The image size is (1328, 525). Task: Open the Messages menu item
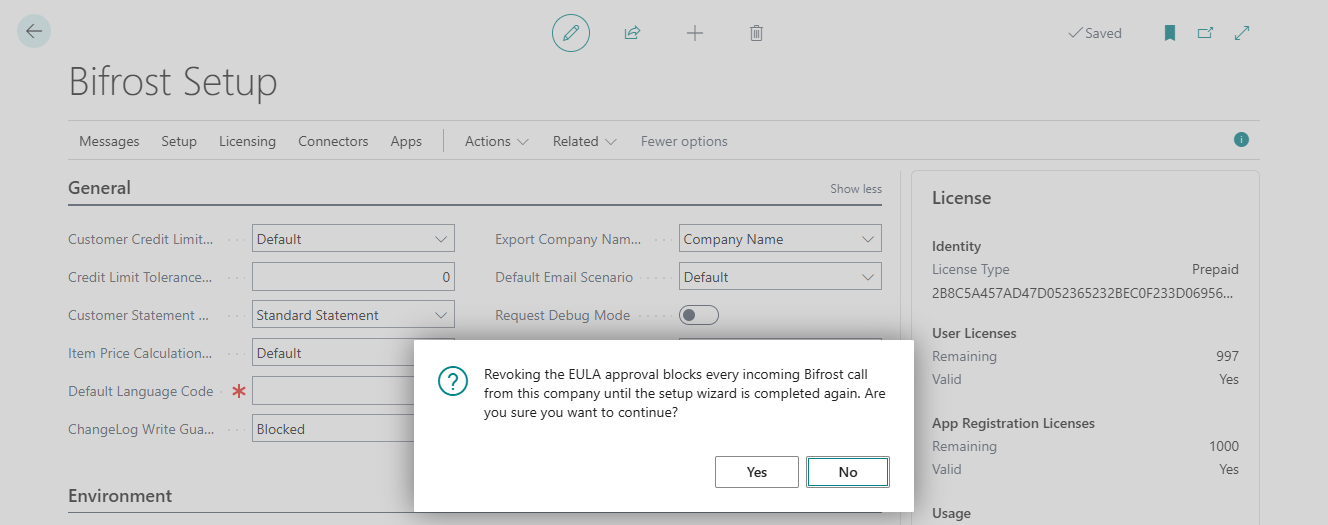(x=109, y=141)
